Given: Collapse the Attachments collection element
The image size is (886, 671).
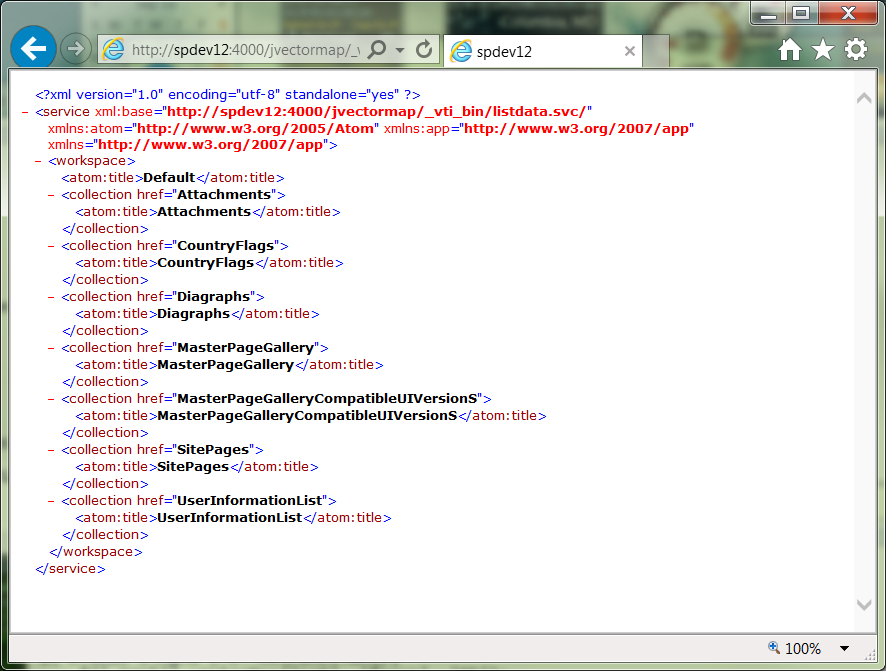Looking at the screenshot, I should [48, 194].
